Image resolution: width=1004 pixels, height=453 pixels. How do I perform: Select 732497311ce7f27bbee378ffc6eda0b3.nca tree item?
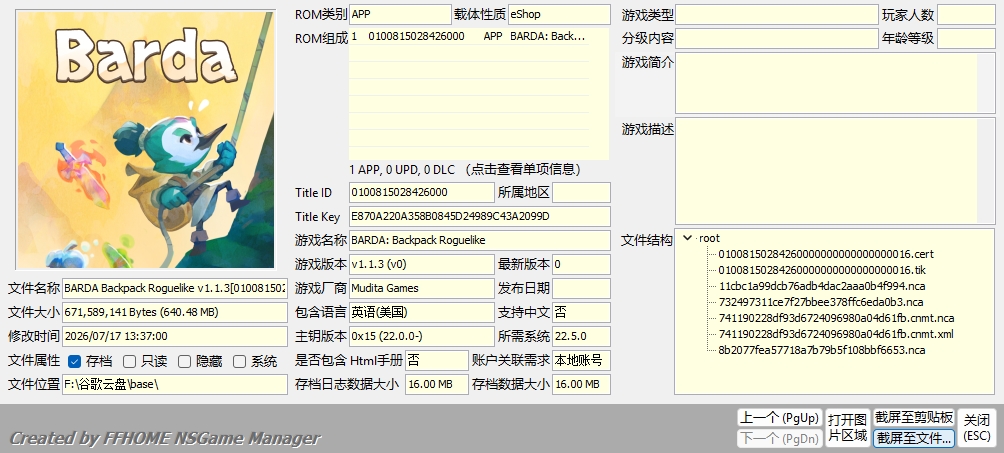click(x=820, y=302)
